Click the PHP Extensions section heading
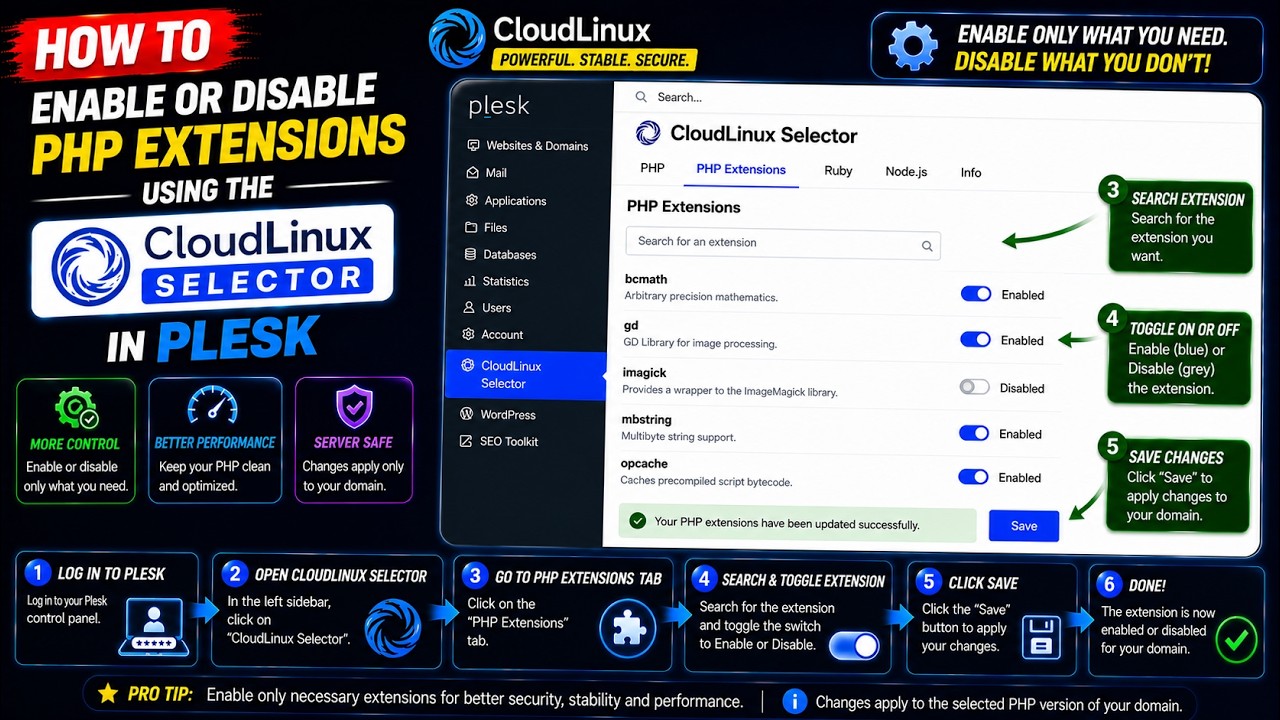The width and height of the screenshot is (1280, 720). pyautogui.click(x=684, y=207)
